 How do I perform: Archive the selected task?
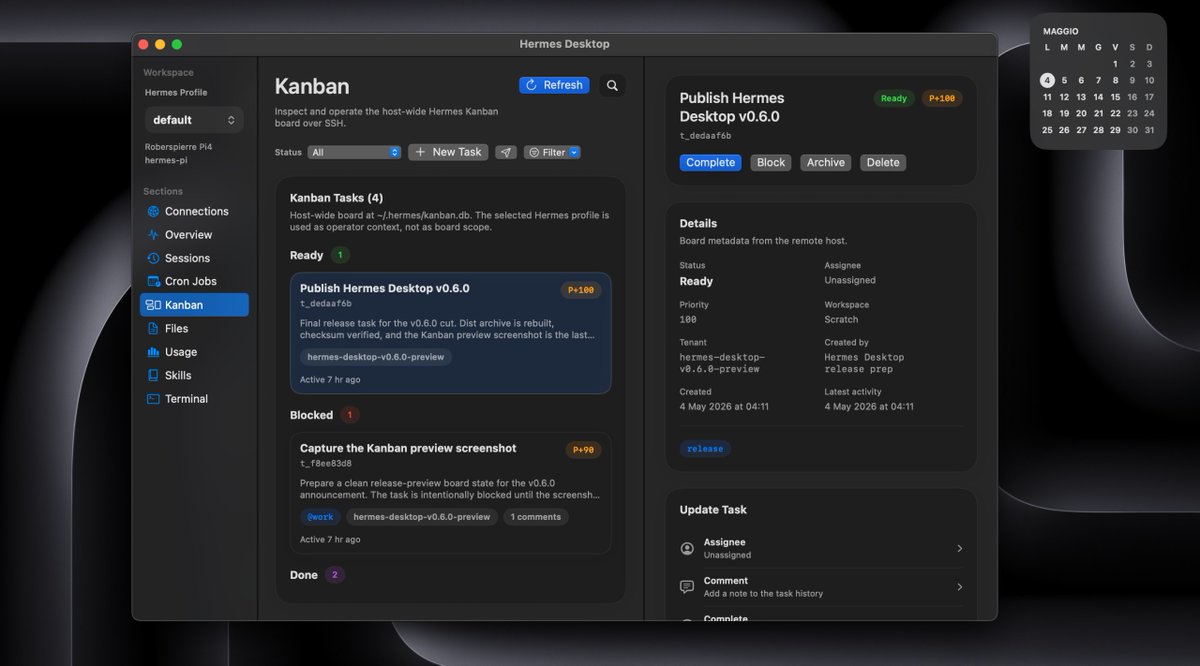826,162
